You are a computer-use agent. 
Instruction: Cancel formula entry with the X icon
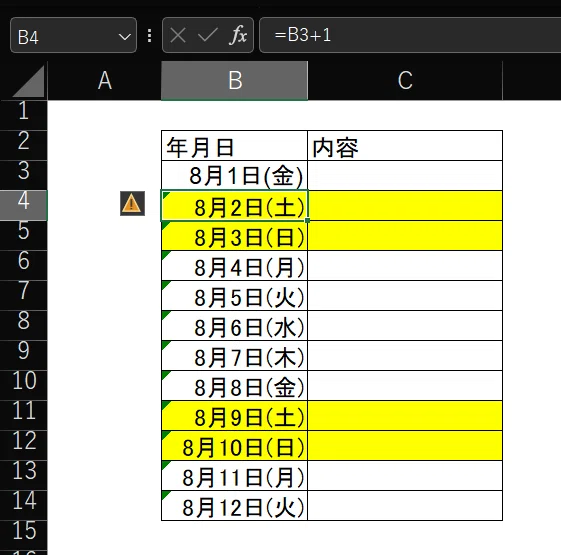178,35
